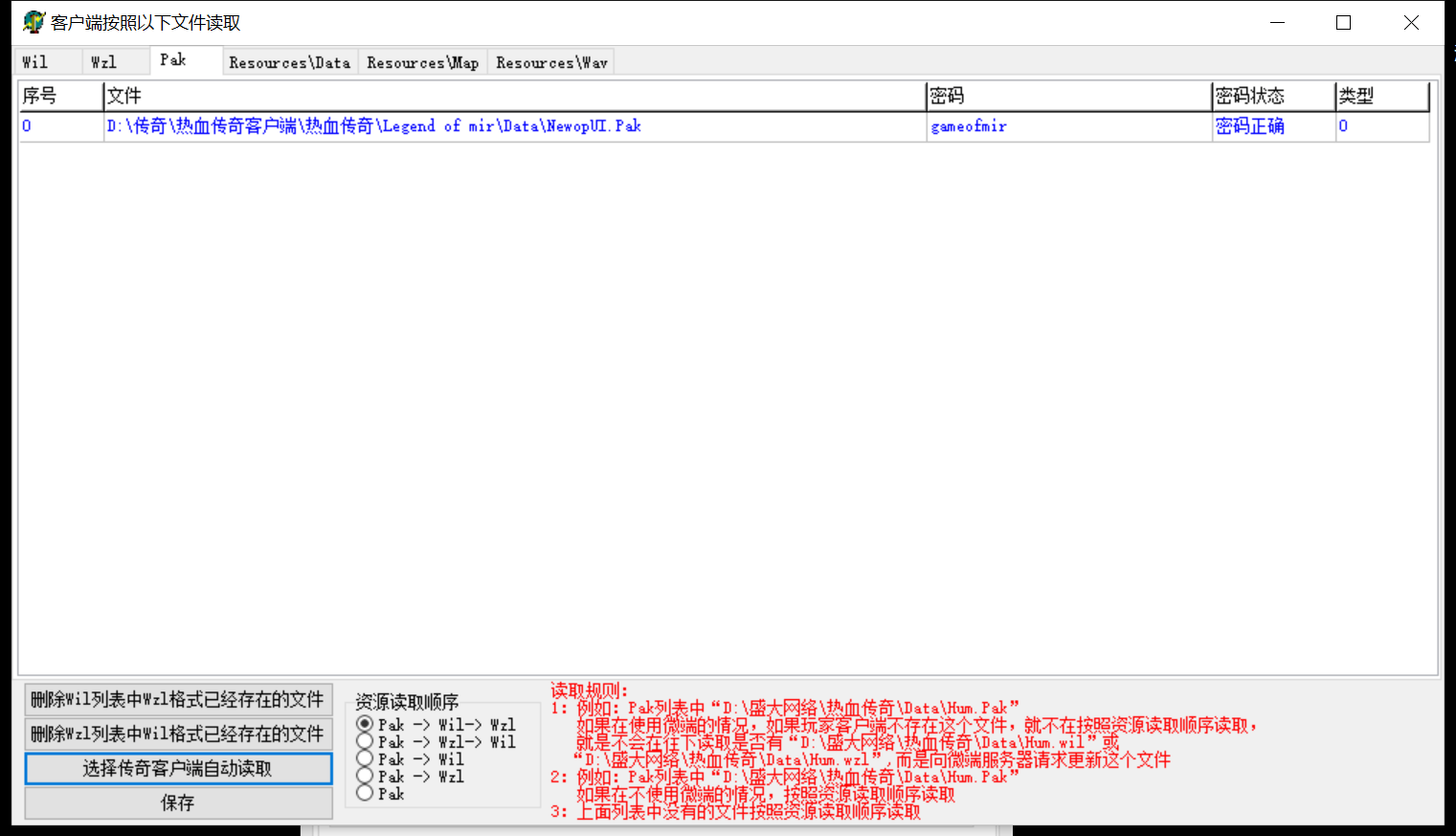Switch to the Wil tab
Viewport: 1456px width, 836px height.
click(35, 62)
